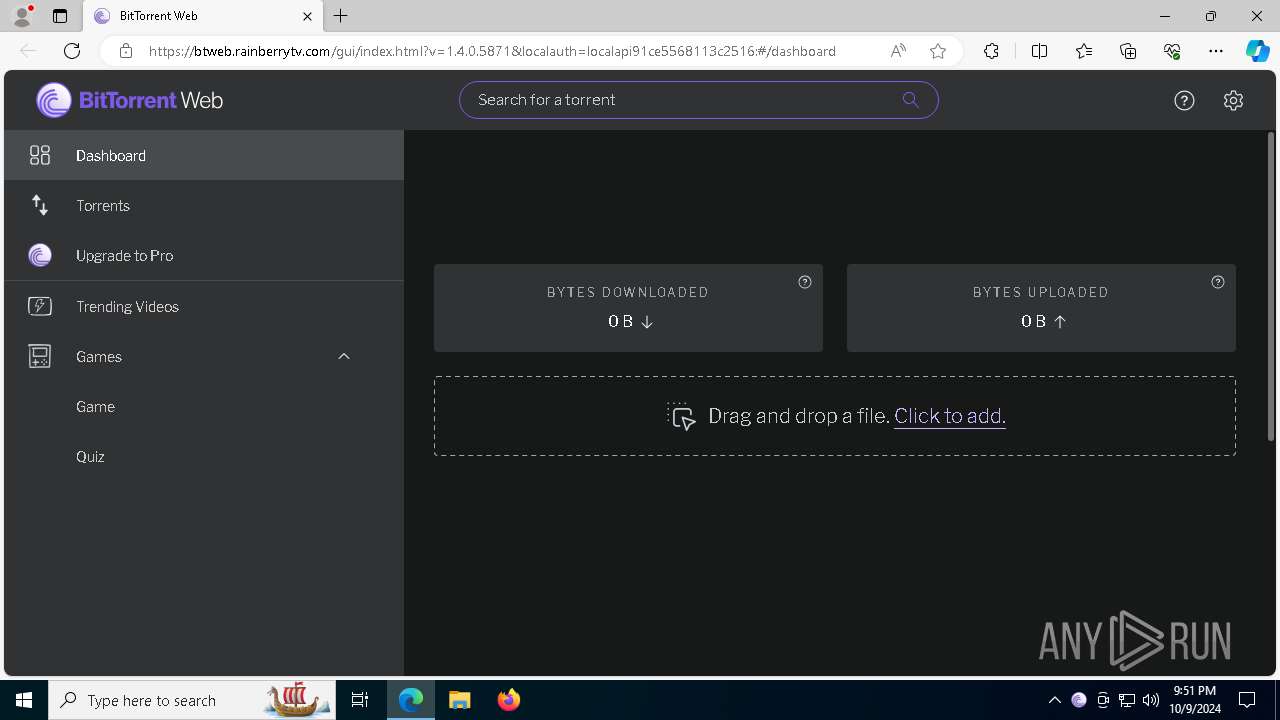The image size is (1280, 720).
Task: Click the browser address bar URL
Action: coord(492,51)
